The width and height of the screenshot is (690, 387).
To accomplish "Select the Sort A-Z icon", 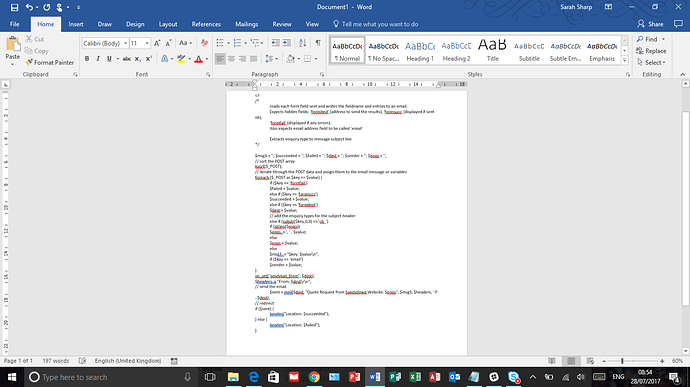I will (302, 43).
